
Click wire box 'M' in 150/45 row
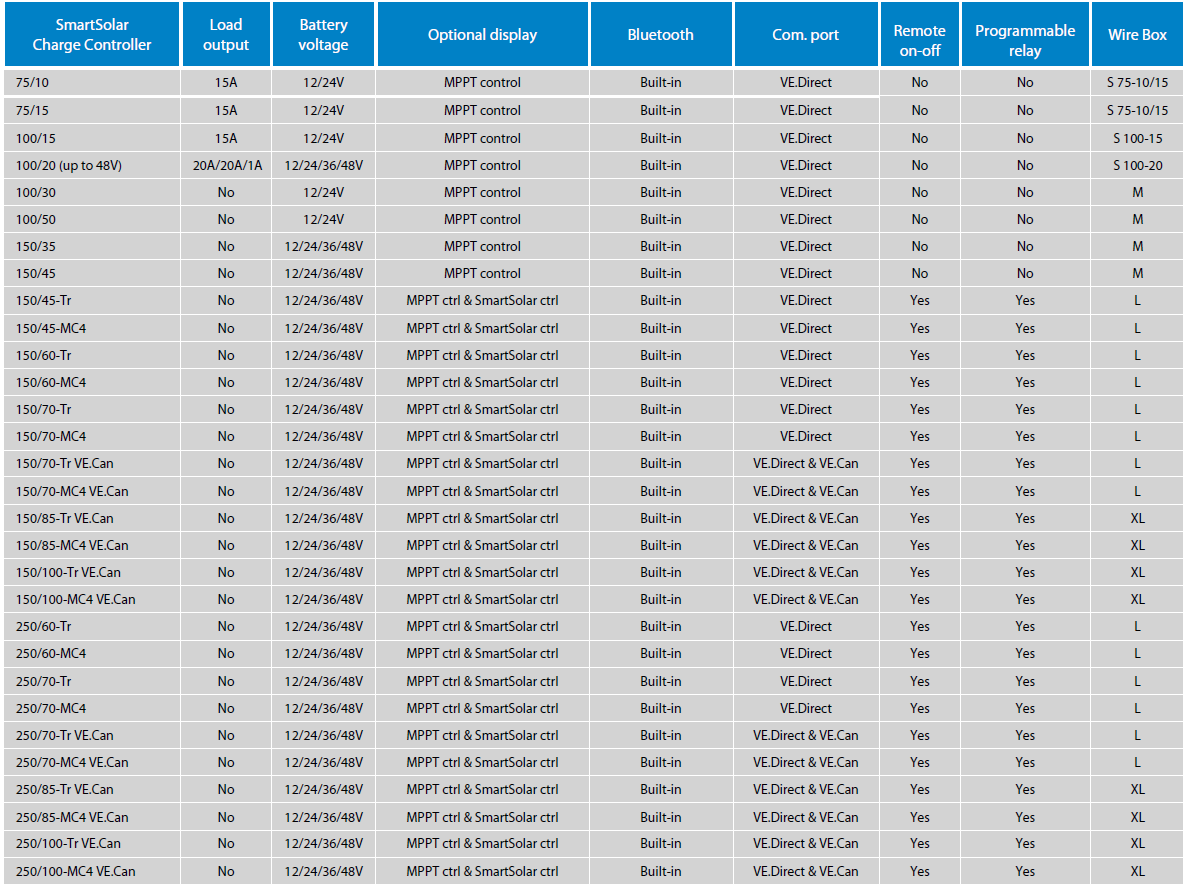pyautogui.click(x=1138, y=273)
